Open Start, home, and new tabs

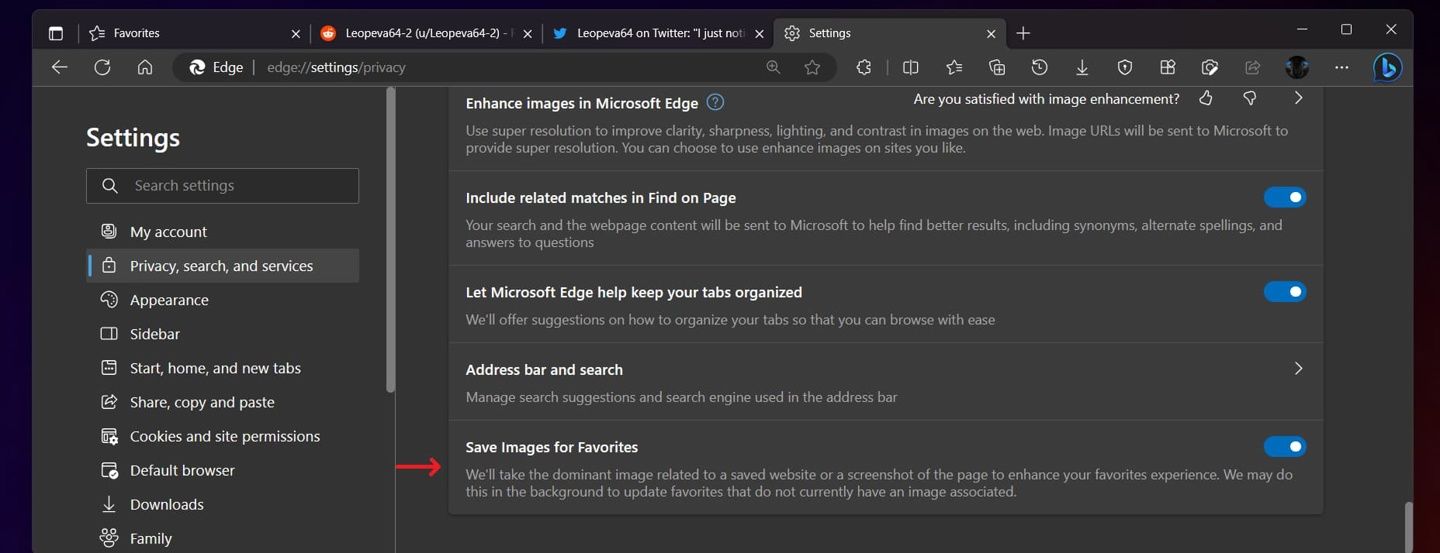[222, 367]
